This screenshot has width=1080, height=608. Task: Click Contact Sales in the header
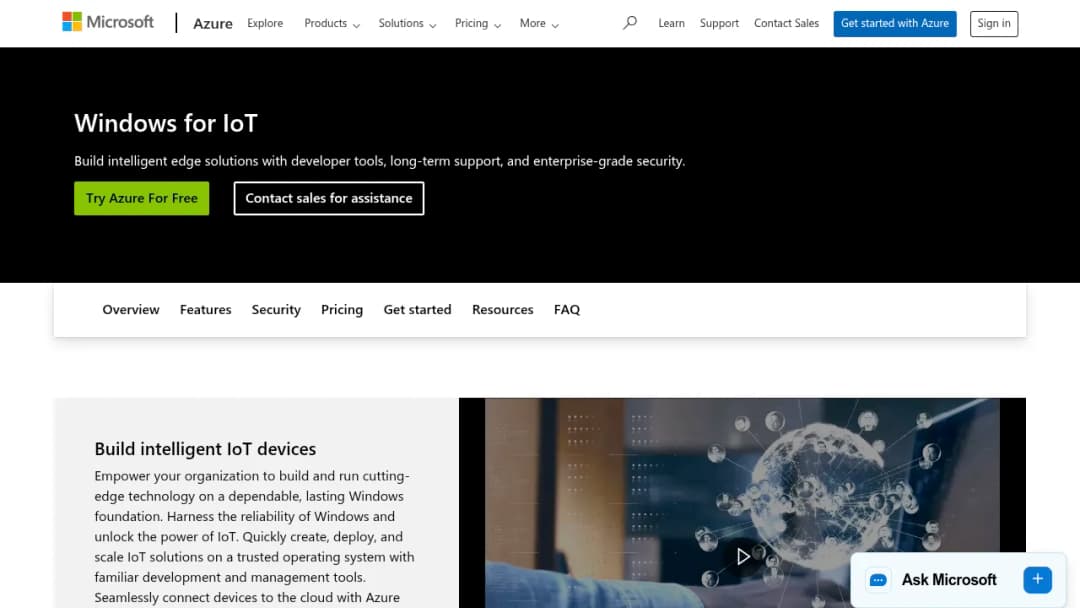[x=787, y=23]
